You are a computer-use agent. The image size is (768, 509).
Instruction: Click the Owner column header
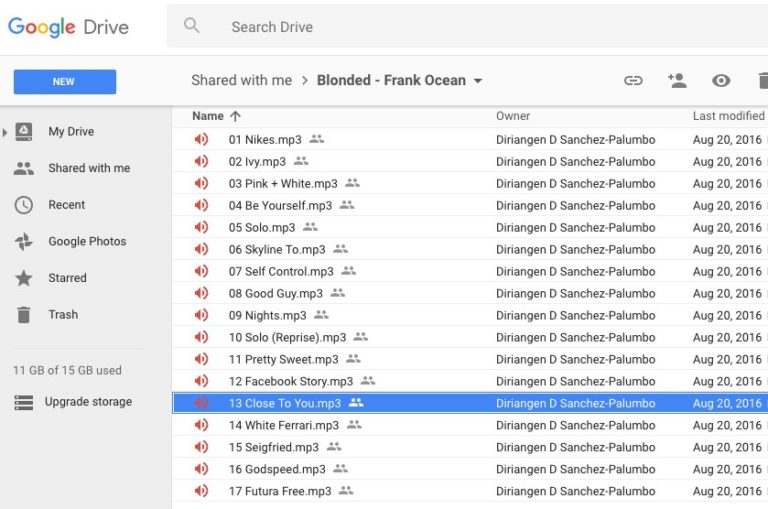513,116
